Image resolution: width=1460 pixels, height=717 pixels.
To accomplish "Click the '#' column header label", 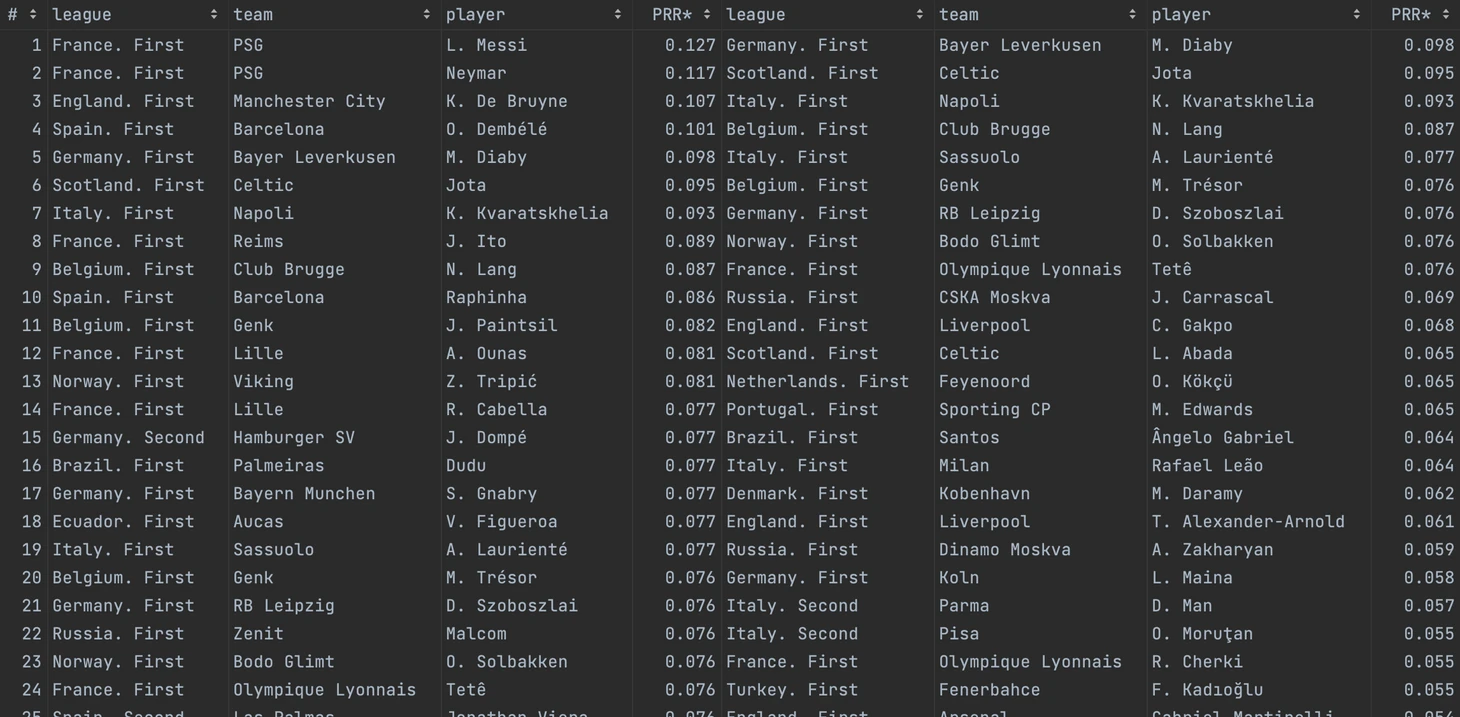I will (13, 15).
